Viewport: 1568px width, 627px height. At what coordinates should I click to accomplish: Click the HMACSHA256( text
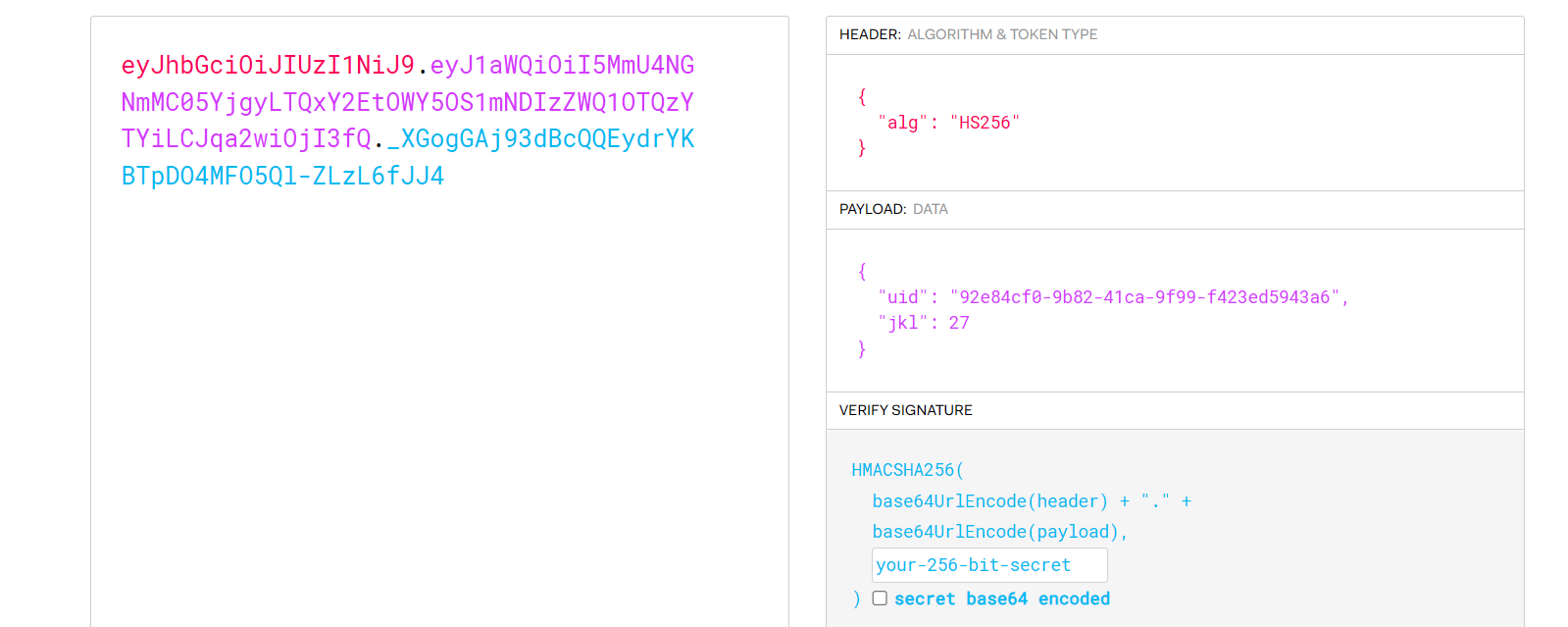click(907, 470)
